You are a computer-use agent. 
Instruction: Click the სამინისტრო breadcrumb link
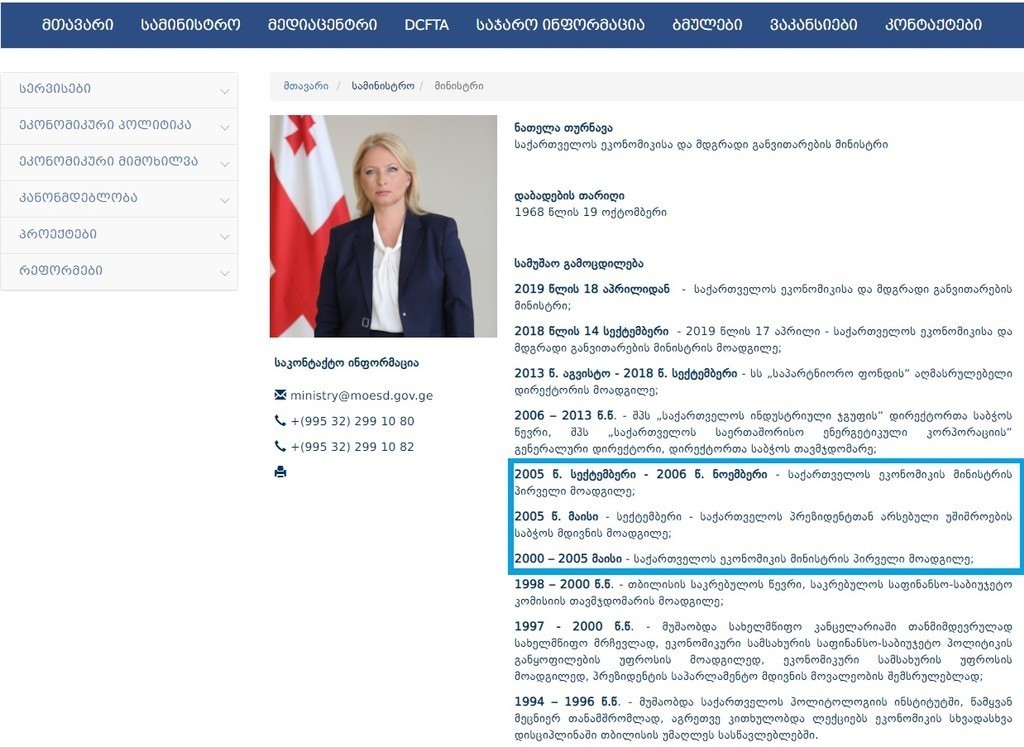coord(383,86)
